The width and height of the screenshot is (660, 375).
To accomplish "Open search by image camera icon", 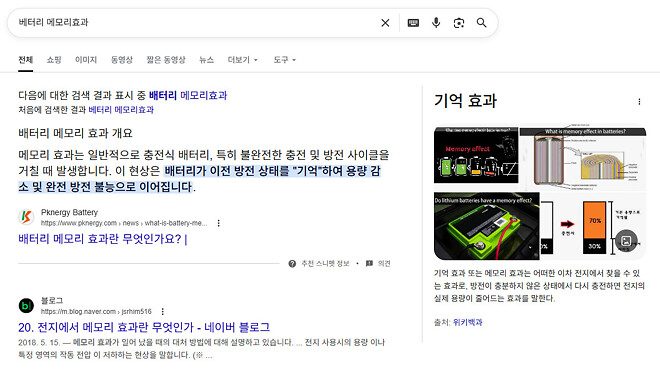I will 459,23.
